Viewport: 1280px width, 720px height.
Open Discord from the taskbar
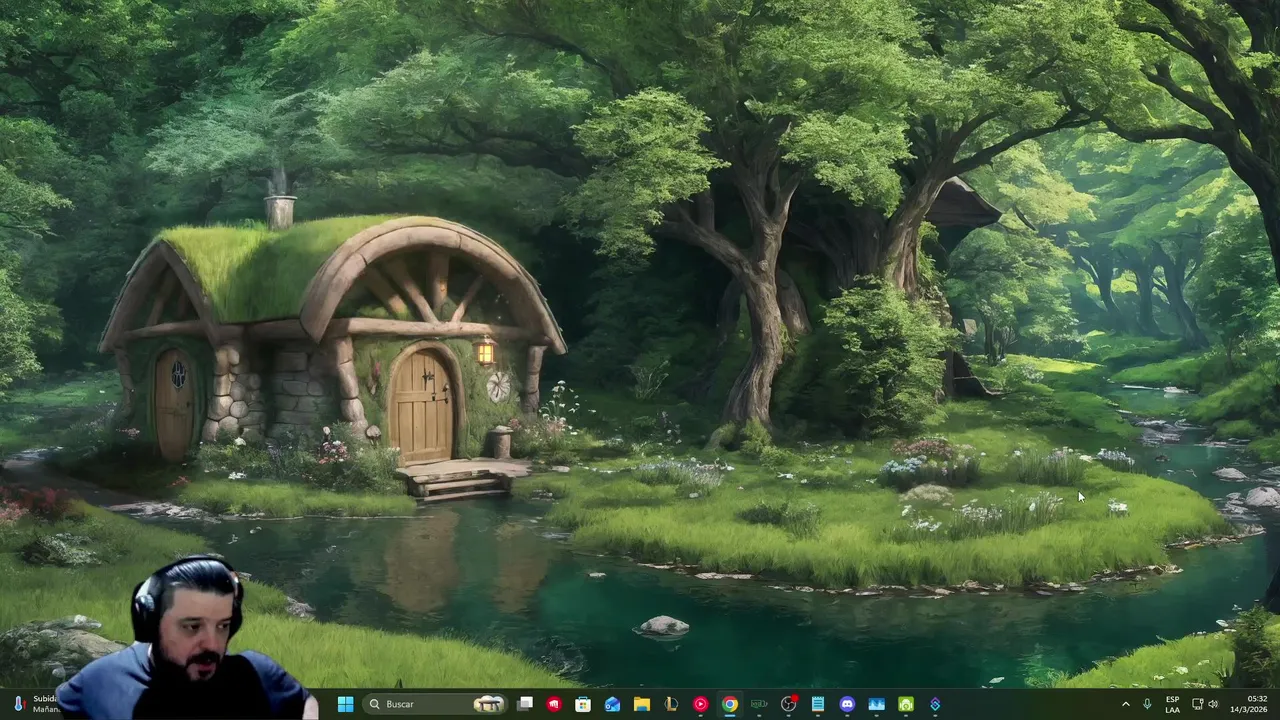click(847, 704)
